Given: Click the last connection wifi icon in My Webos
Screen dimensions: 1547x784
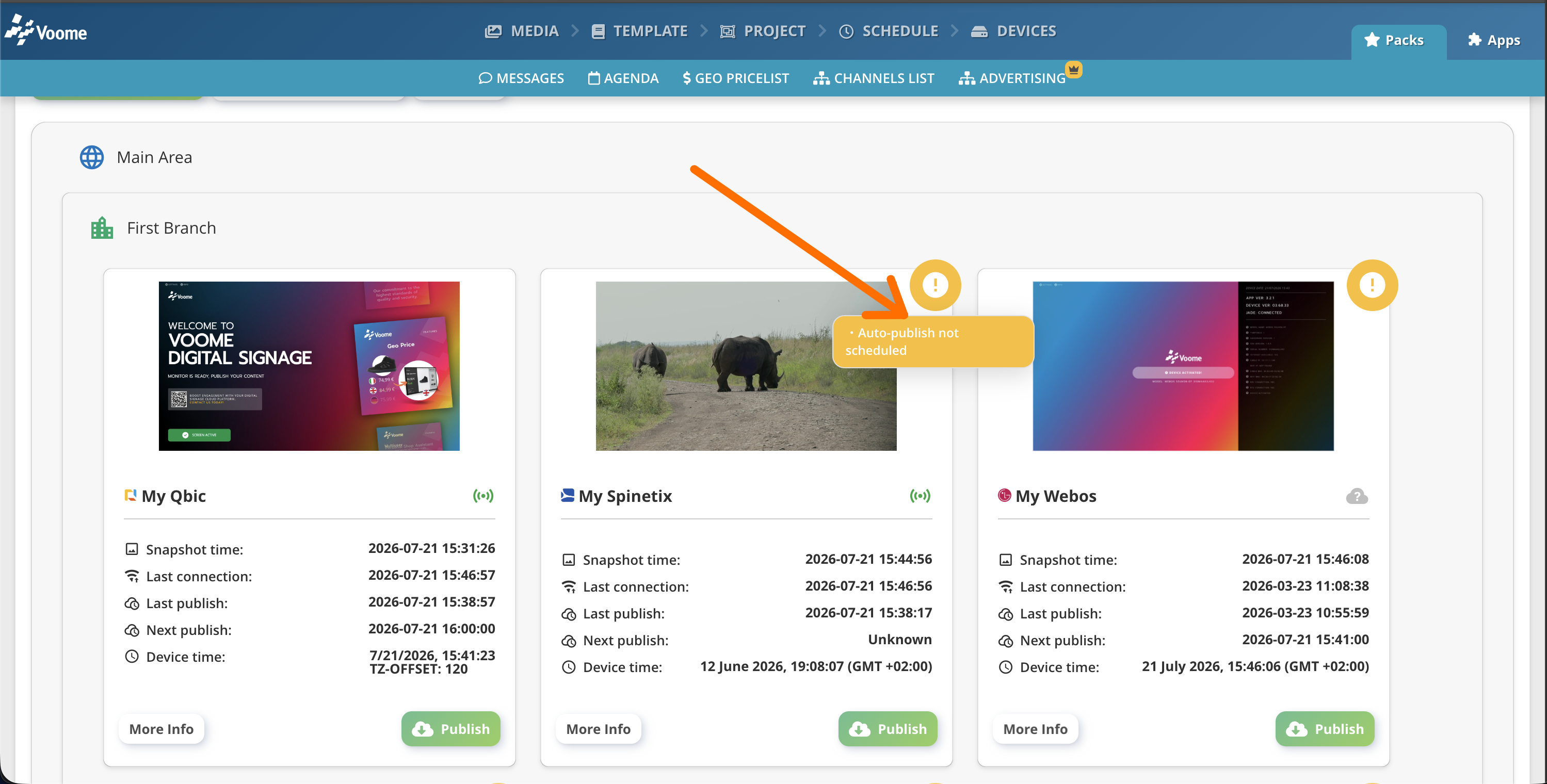Looking at the screenshot, I should (1005, 586).
